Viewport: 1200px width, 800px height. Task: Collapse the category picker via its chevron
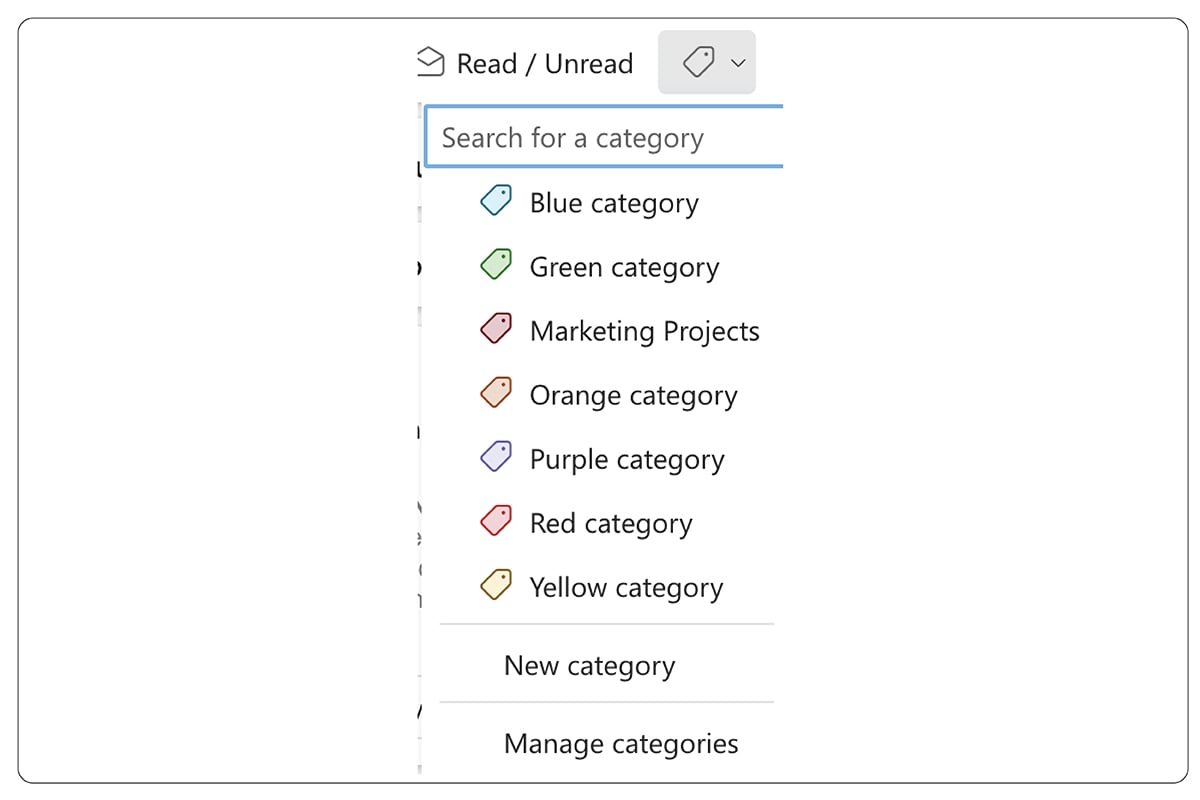(x=739, y=62)
